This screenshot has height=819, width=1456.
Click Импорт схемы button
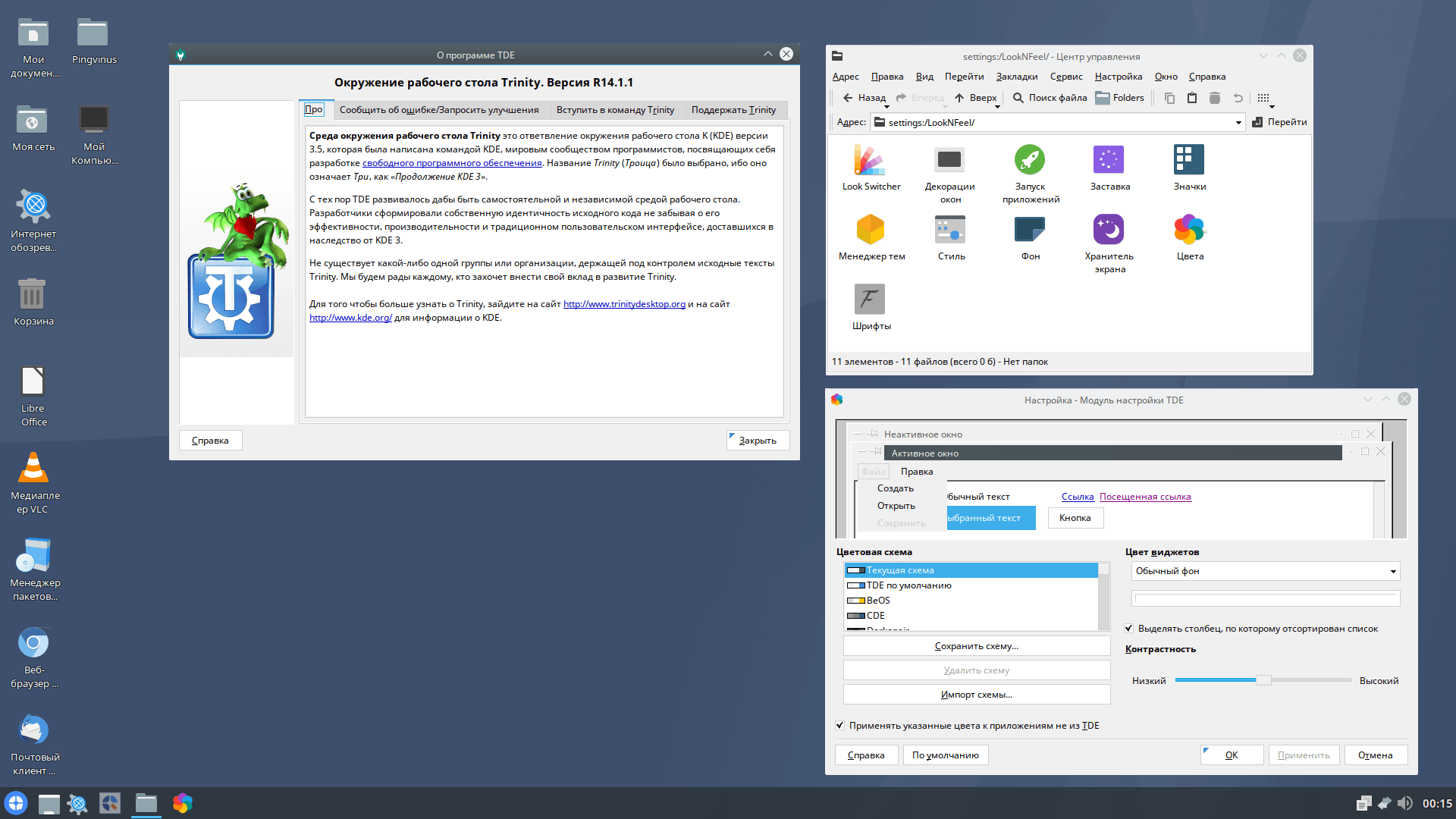point(977,695)
